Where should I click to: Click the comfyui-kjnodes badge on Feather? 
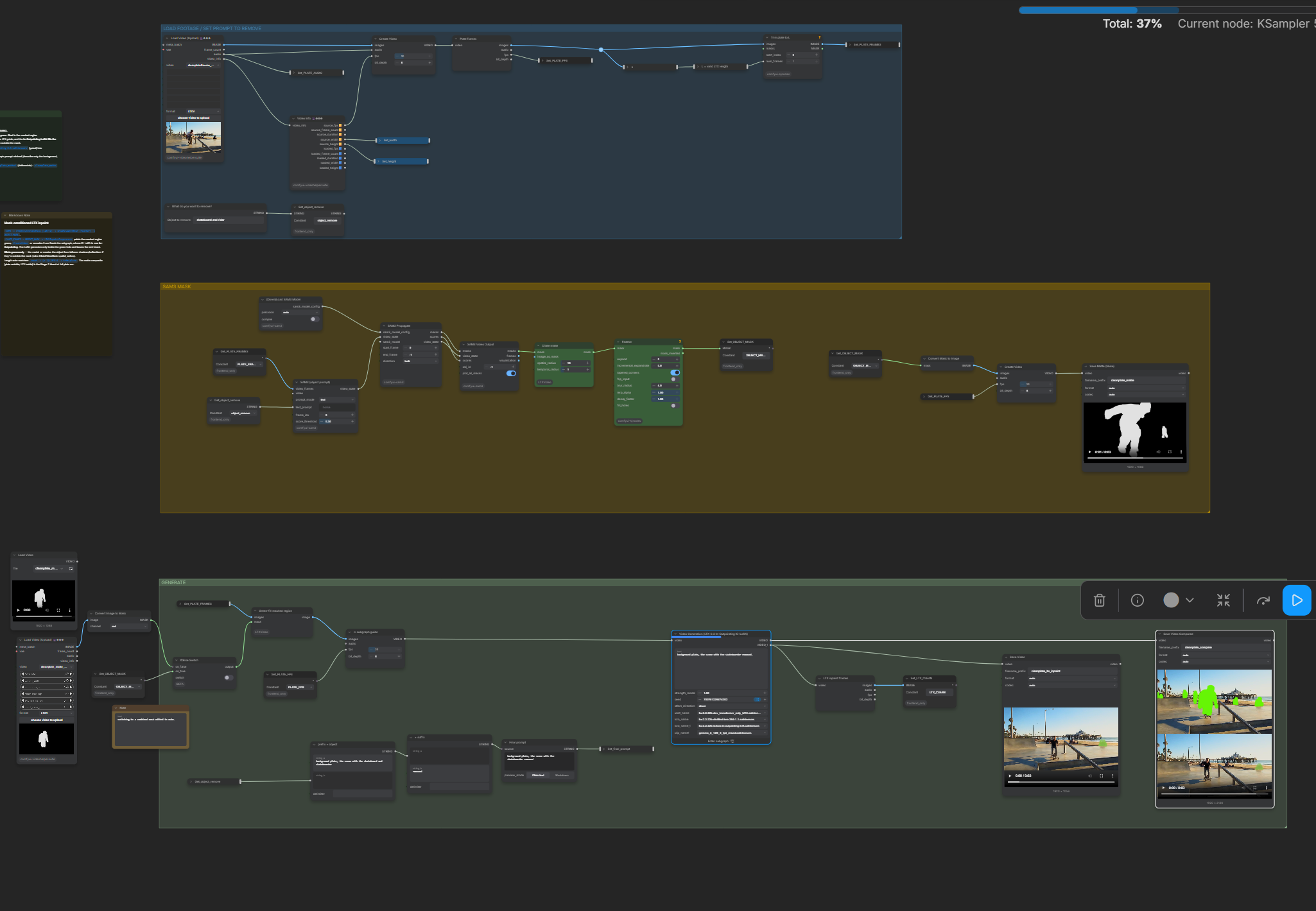(x=629, y=421)
